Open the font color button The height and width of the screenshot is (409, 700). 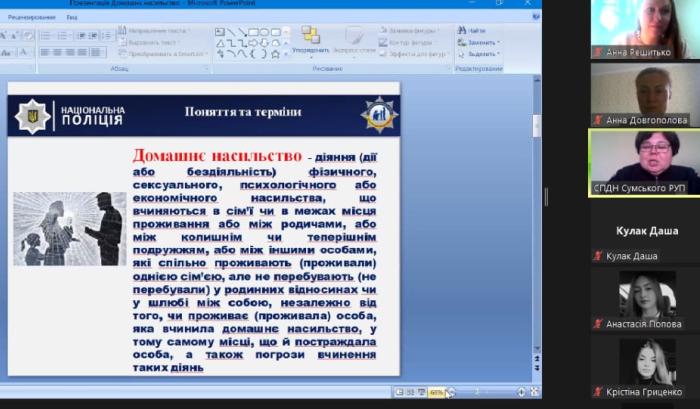pos(24,53)
